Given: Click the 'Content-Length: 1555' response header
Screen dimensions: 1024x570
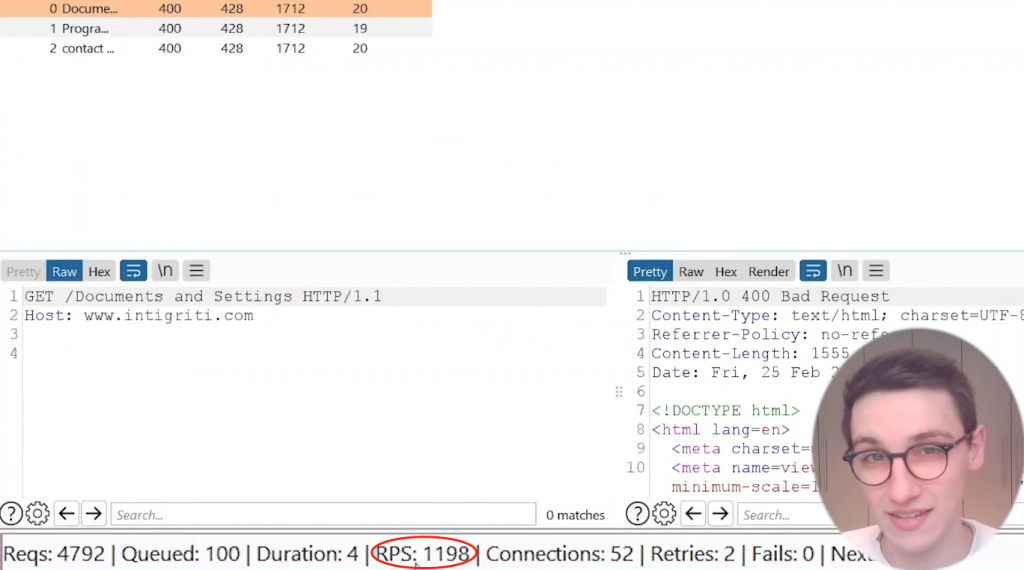Looking at the screenshot, I should click(750, 353).
